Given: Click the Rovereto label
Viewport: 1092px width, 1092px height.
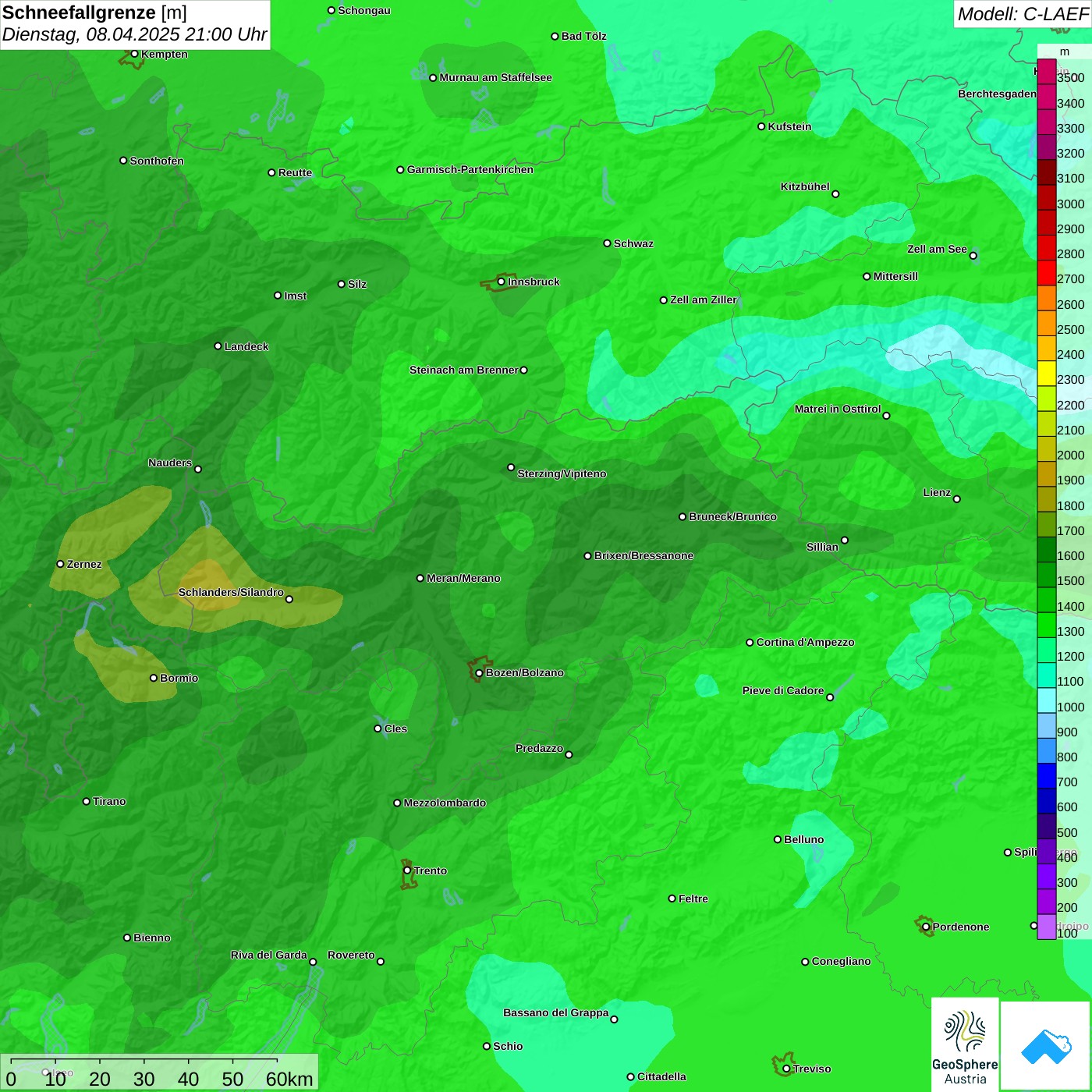Looking at the screenshot, I should (x=351, y=955).
